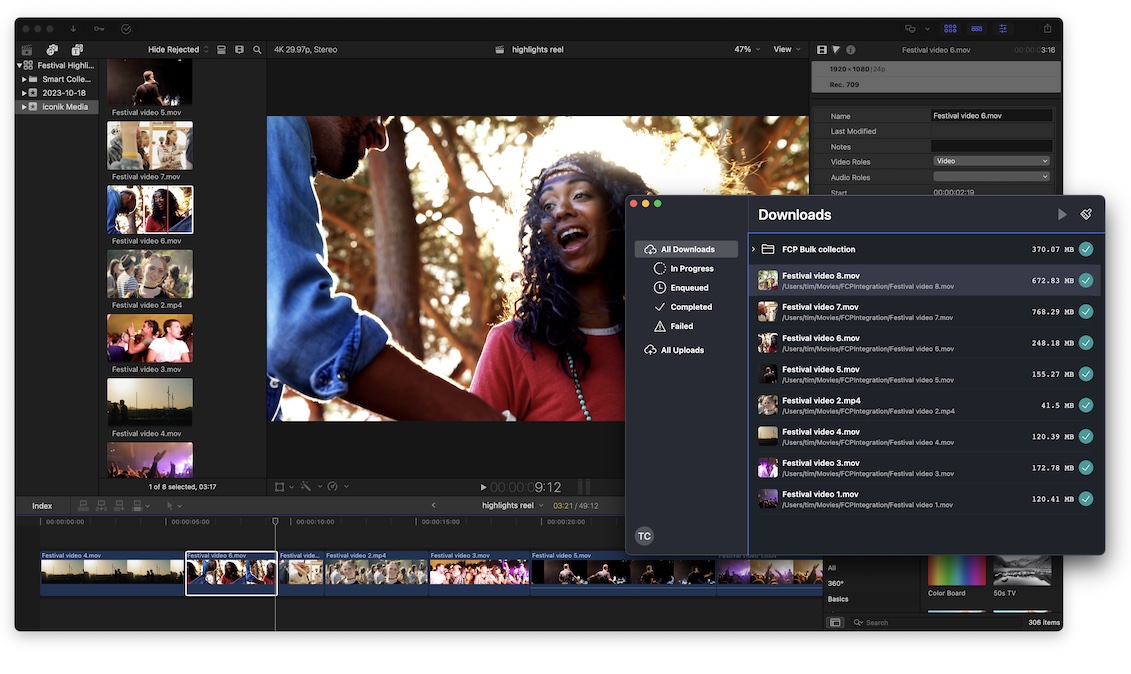
Task: Select the Festival video 6.mov clip in the timeline
Action: click(231, 573)
